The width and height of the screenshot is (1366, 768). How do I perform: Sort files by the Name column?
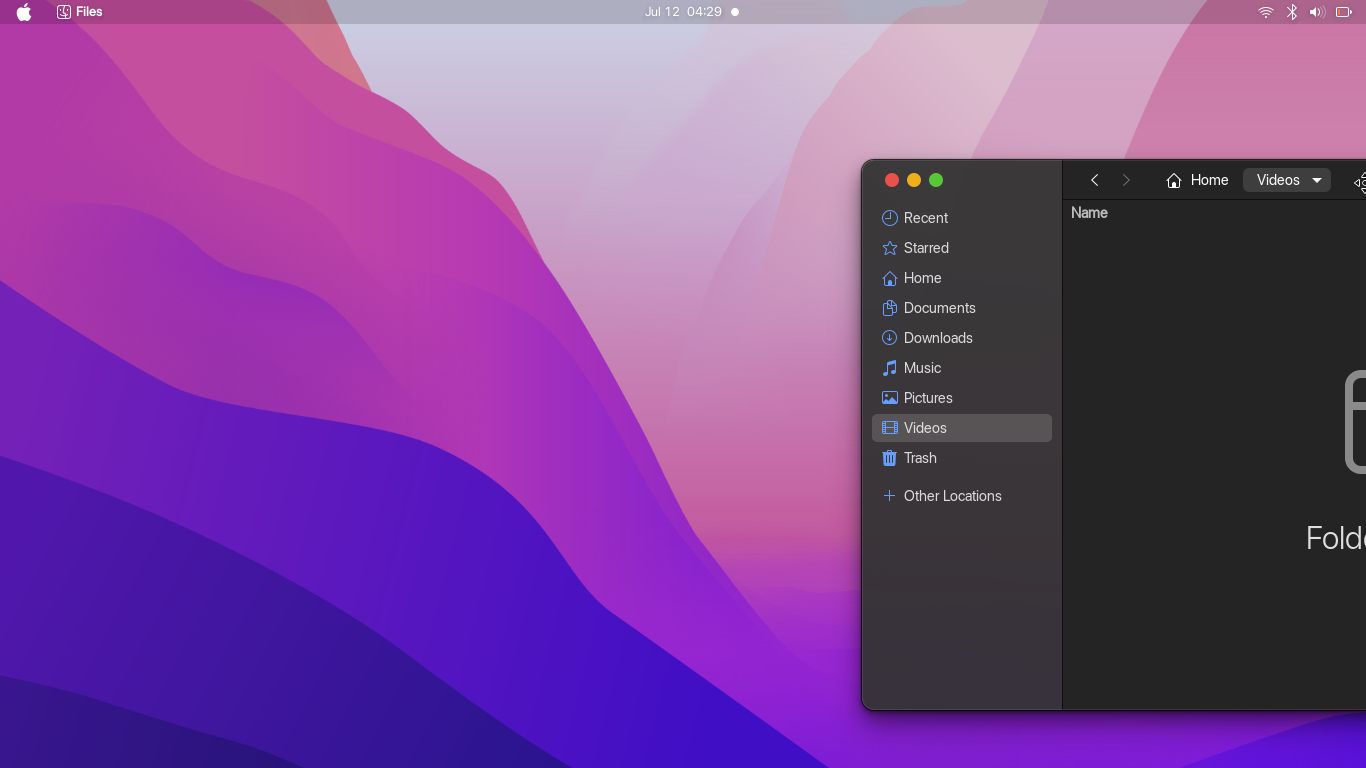pos(1089,212)
